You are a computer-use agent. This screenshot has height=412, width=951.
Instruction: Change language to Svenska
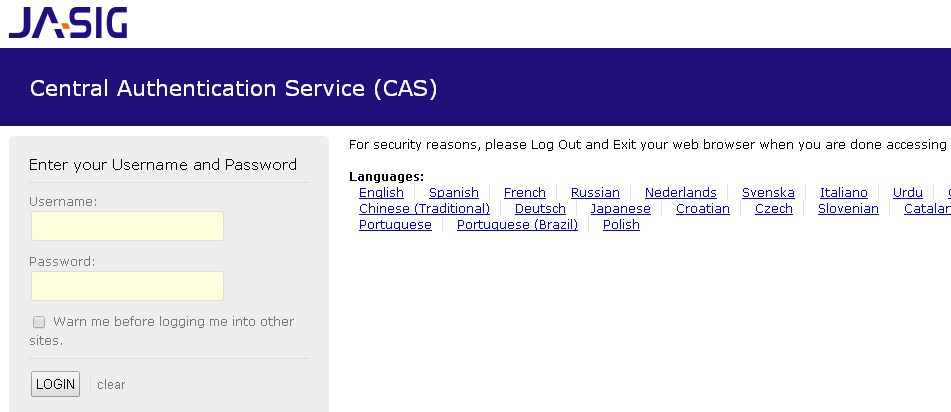point(768,193)
